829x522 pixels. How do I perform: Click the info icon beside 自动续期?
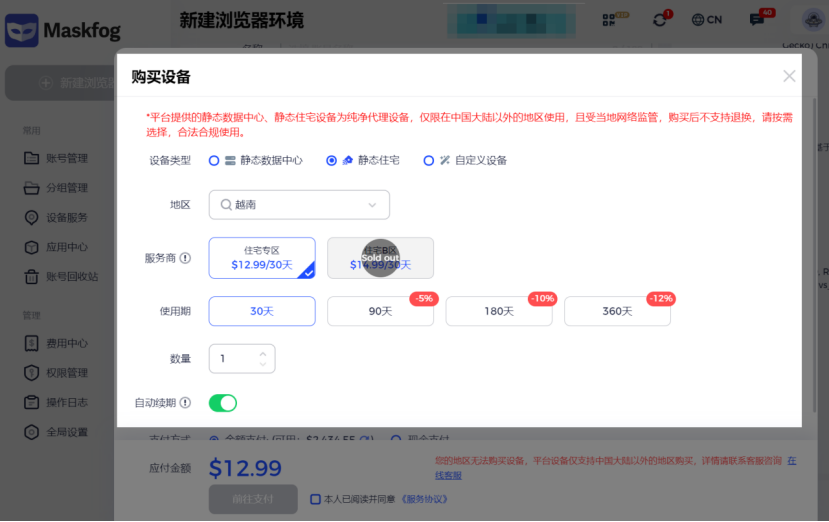pyautogui.click(x=185, y=403)
